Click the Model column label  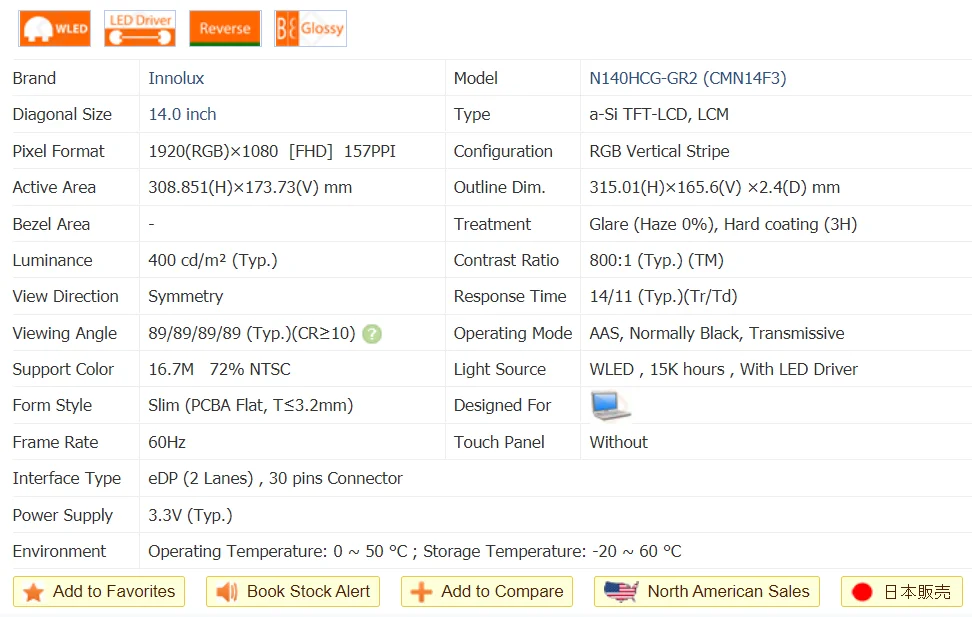coord(475,78)
